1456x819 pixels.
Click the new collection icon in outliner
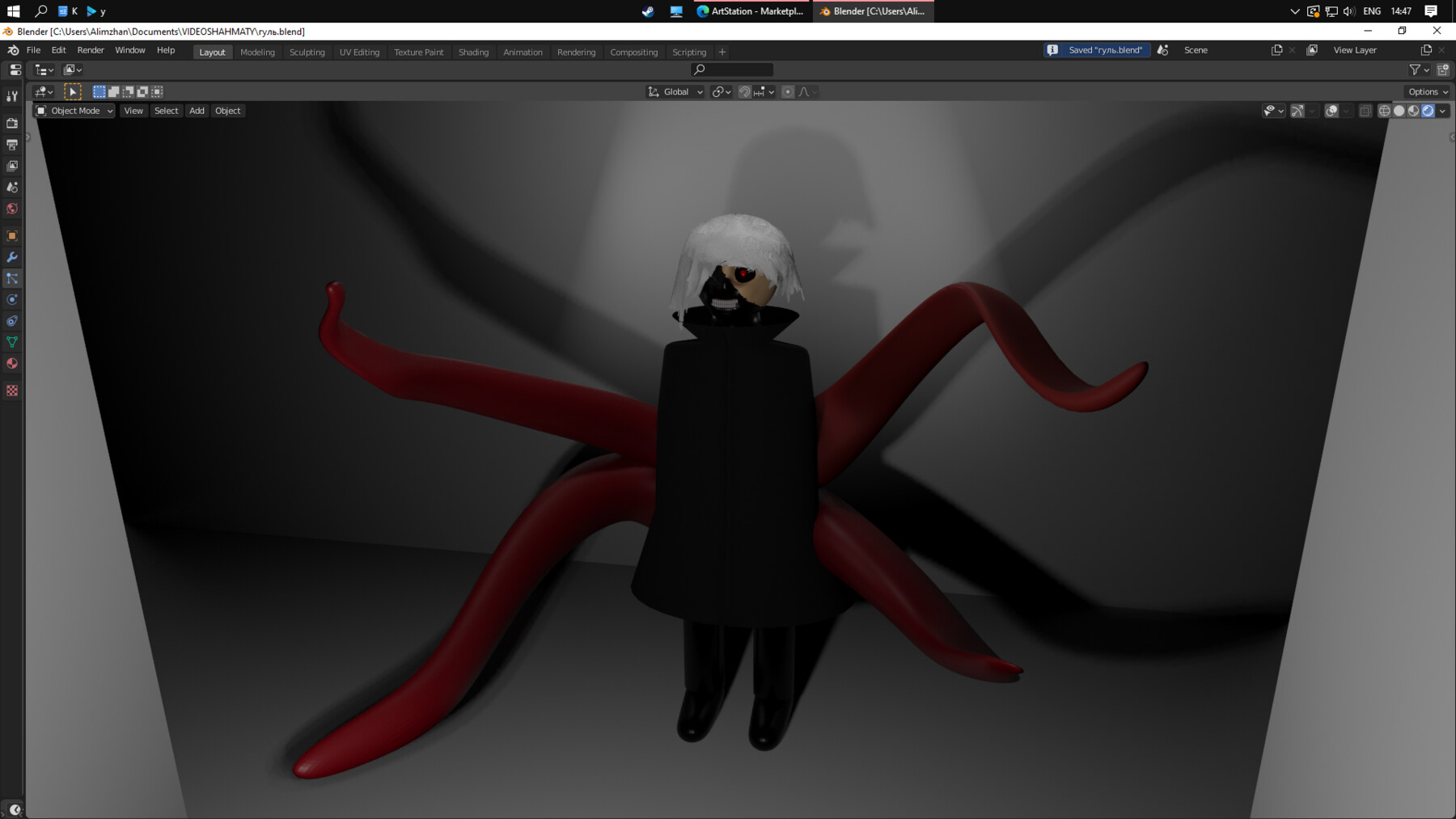tap(1443, 70)
